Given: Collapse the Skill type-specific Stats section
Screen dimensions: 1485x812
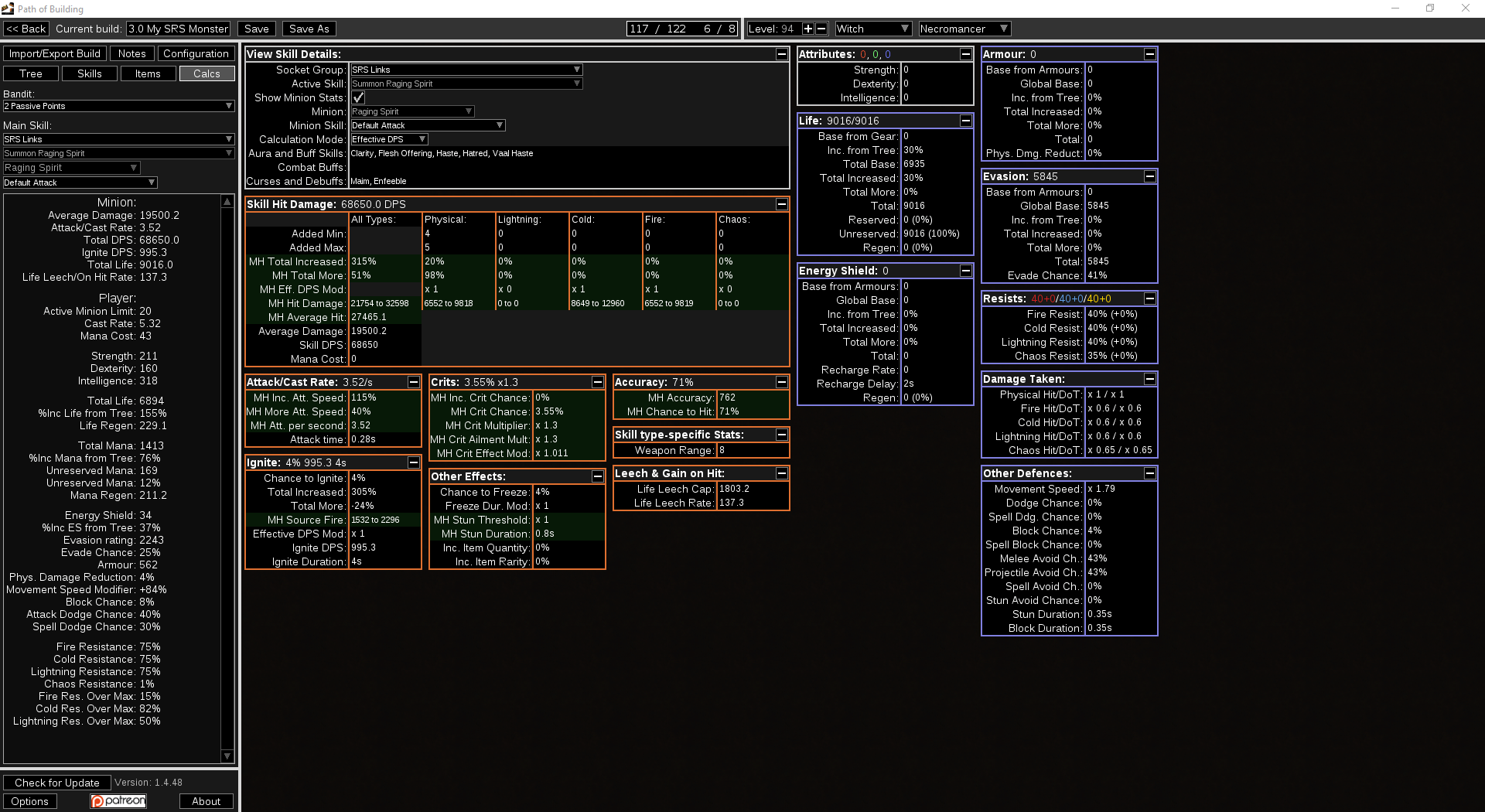Looking at the screenshot, I should coord(782,435).
